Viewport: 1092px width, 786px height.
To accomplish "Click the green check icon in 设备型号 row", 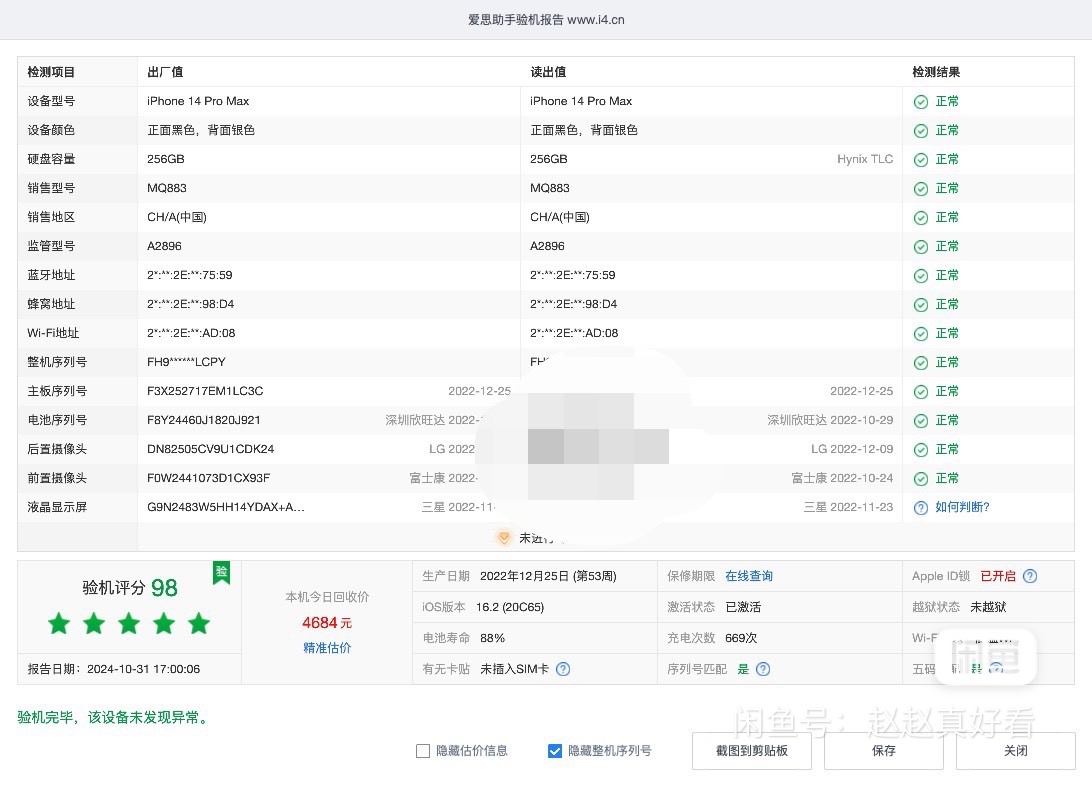I will pos(921,102).
